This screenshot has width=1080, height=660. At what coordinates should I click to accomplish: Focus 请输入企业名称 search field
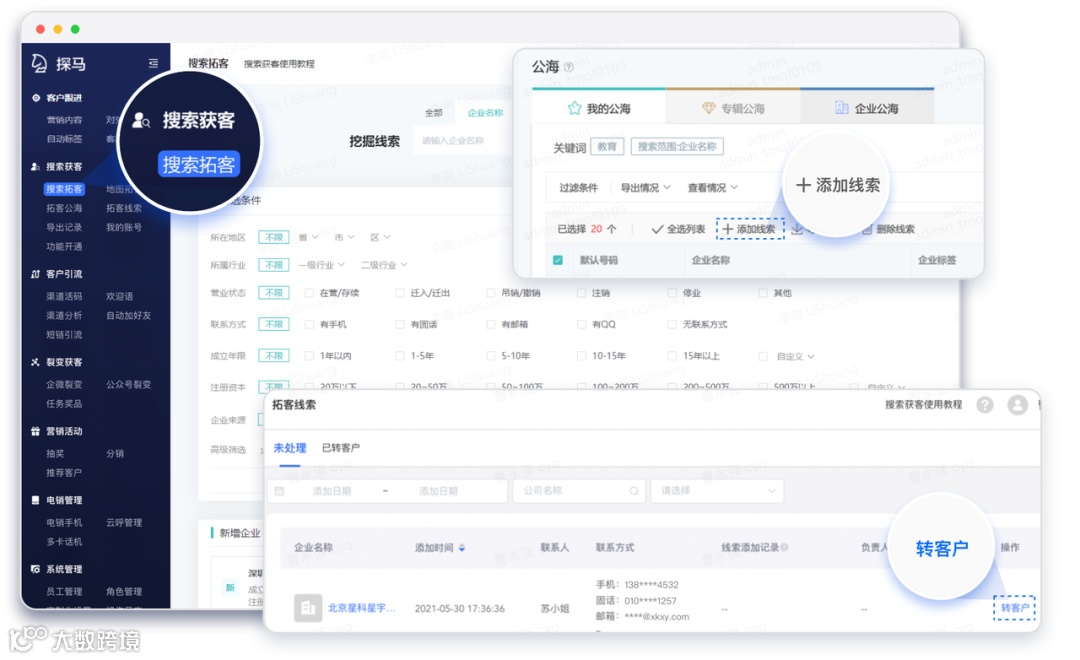[x=463, y=141]
